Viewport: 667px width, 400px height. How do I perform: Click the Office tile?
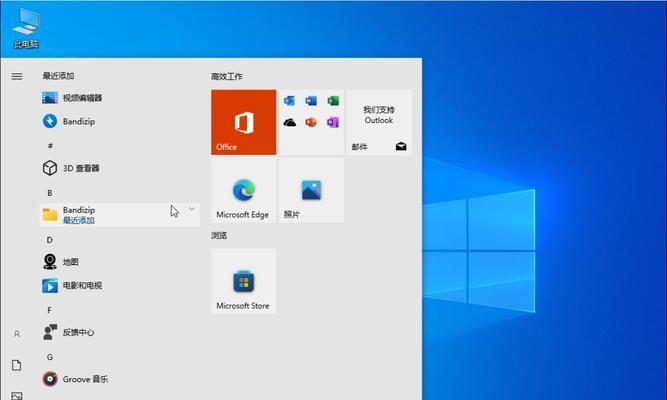[x=244, y=122]
